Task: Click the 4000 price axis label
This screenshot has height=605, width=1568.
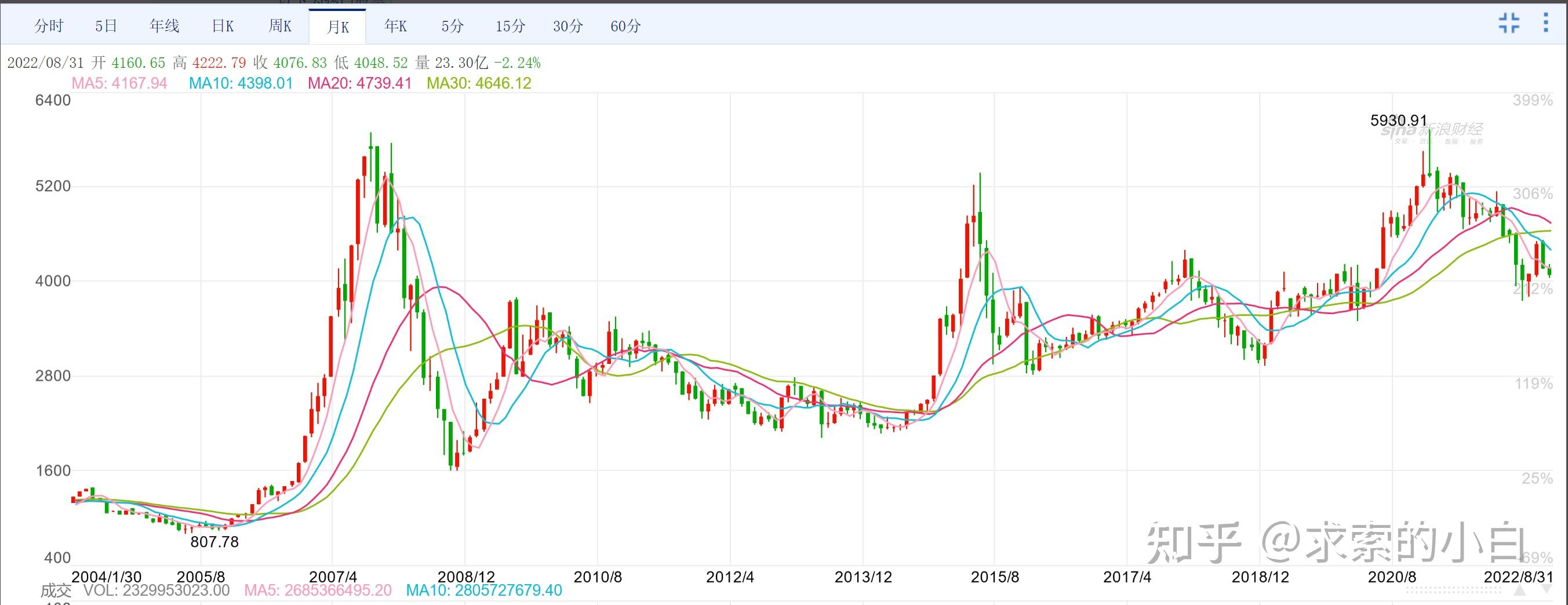Action: 53,281
